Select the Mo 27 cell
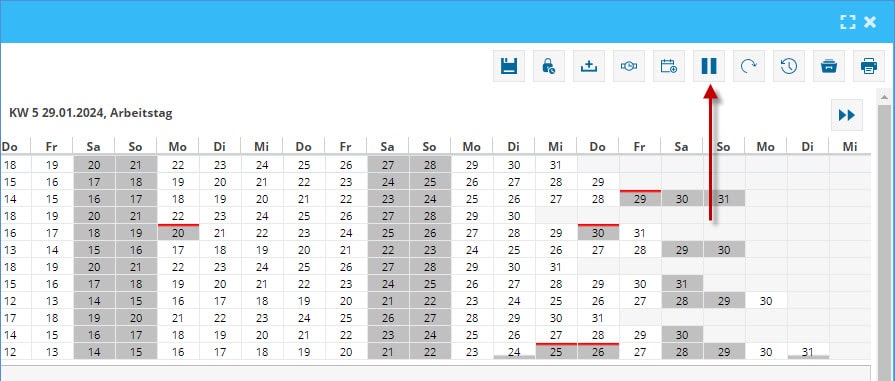895x381 pixels. click(471, 233)
